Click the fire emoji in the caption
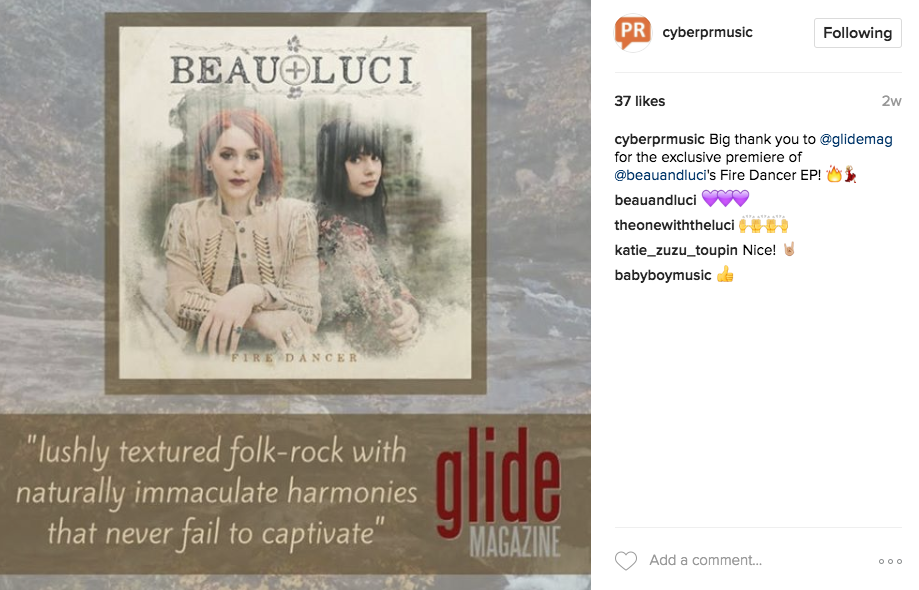Viewport: 919px width, 590px height. click(x=834, y=174)
